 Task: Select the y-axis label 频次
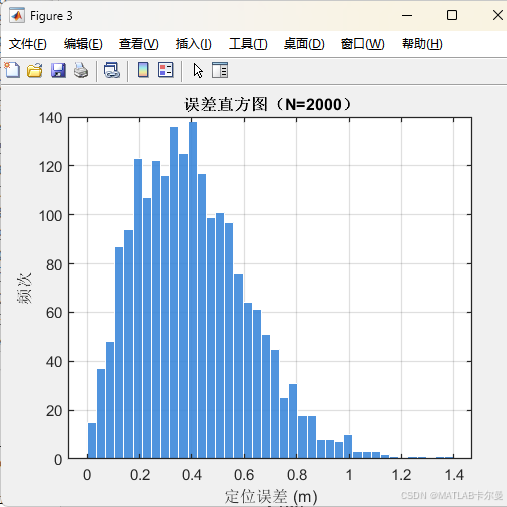(x=24, y=288)
